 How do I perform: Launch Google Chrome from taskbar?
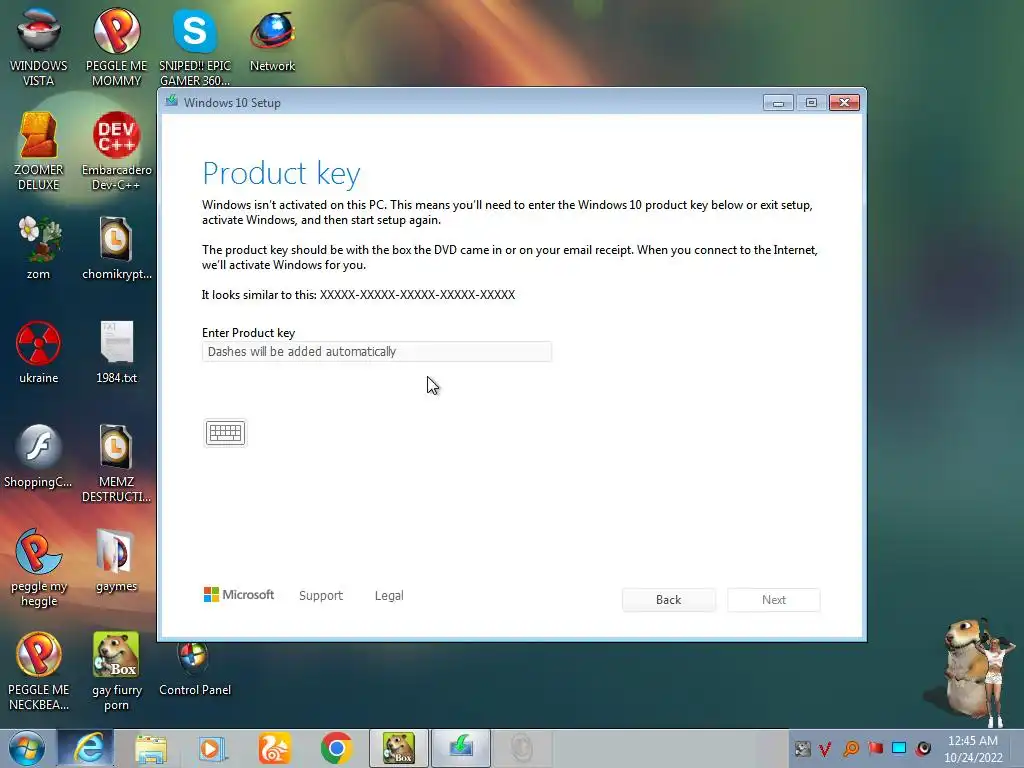point(336,748)
